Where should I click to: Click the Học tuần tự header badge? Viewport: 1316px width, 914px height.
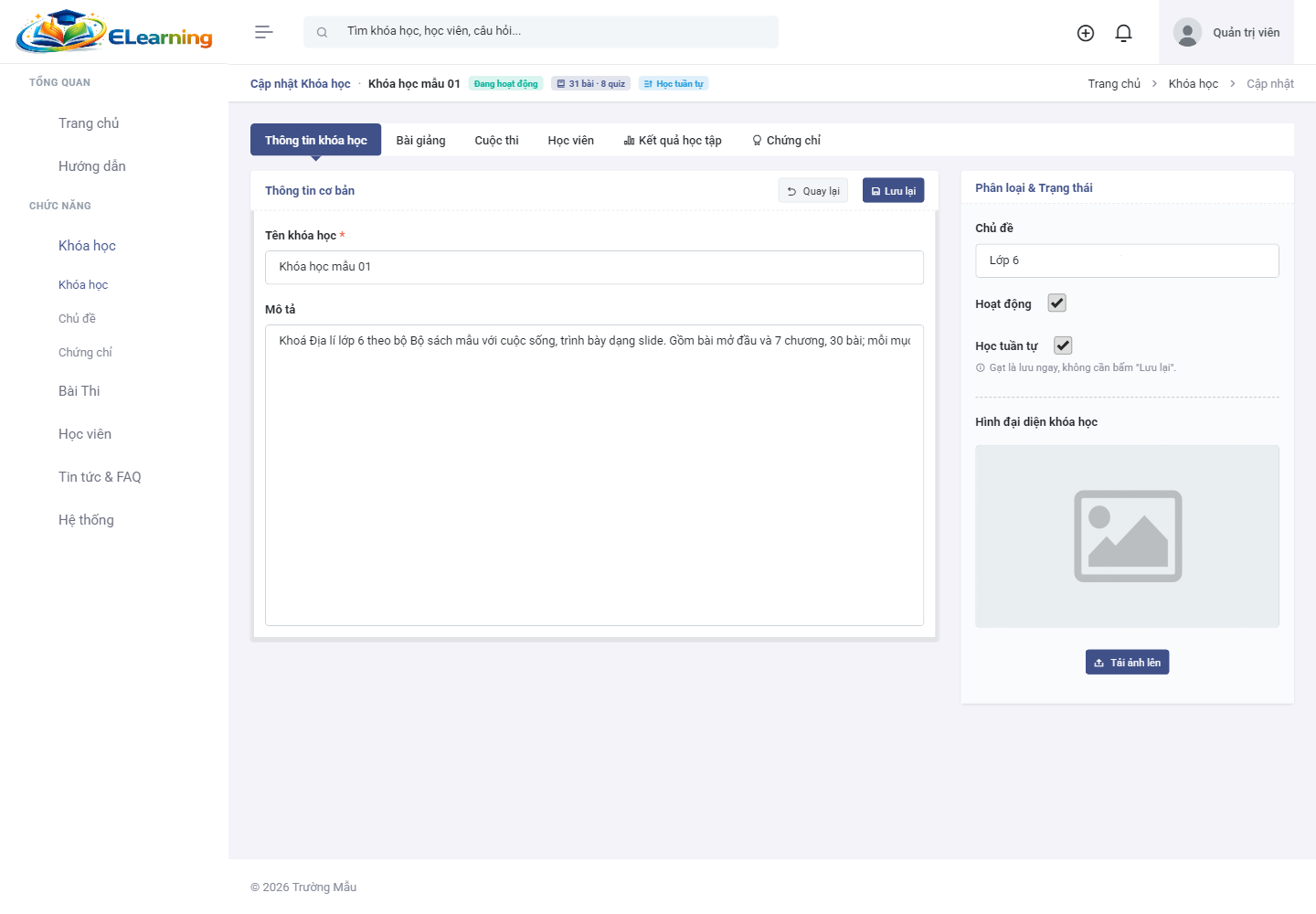click(674, 83)
